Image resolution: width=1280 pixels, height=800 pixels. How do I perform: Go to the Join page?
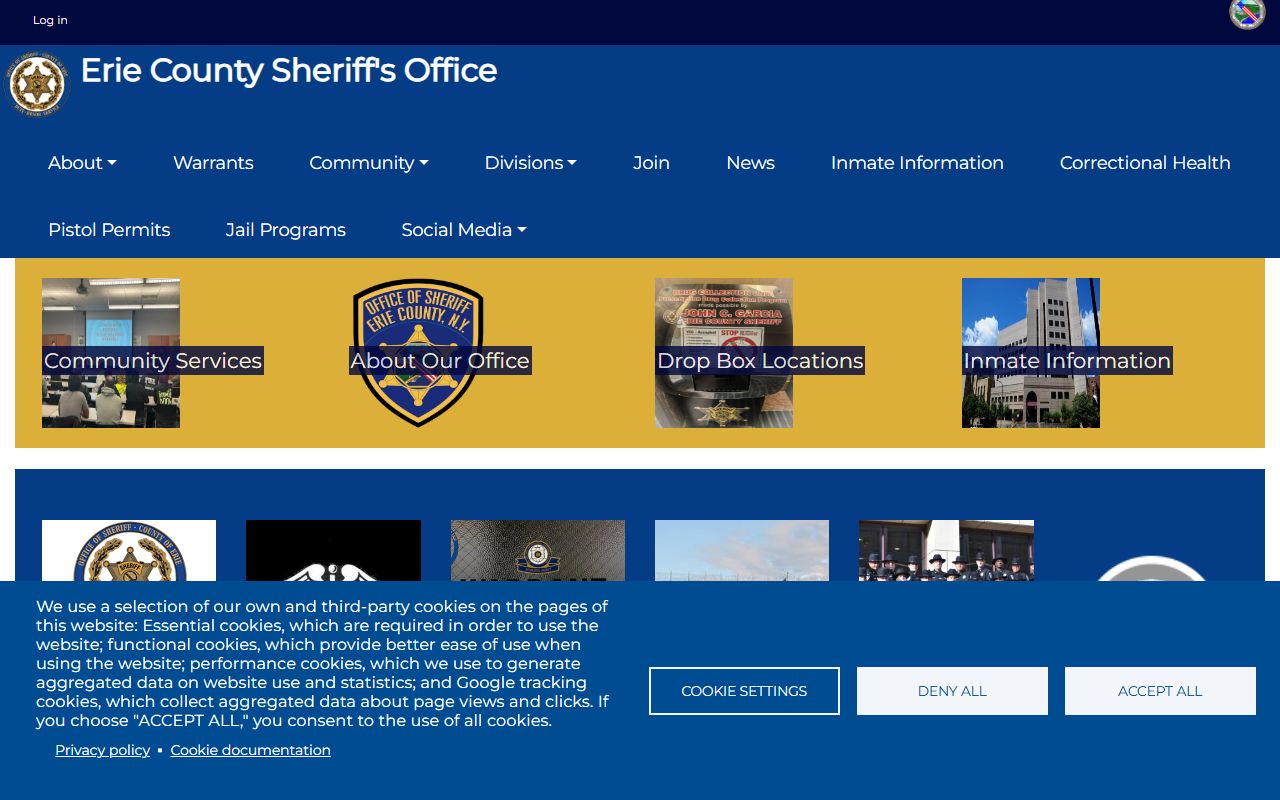pos(651,162)
